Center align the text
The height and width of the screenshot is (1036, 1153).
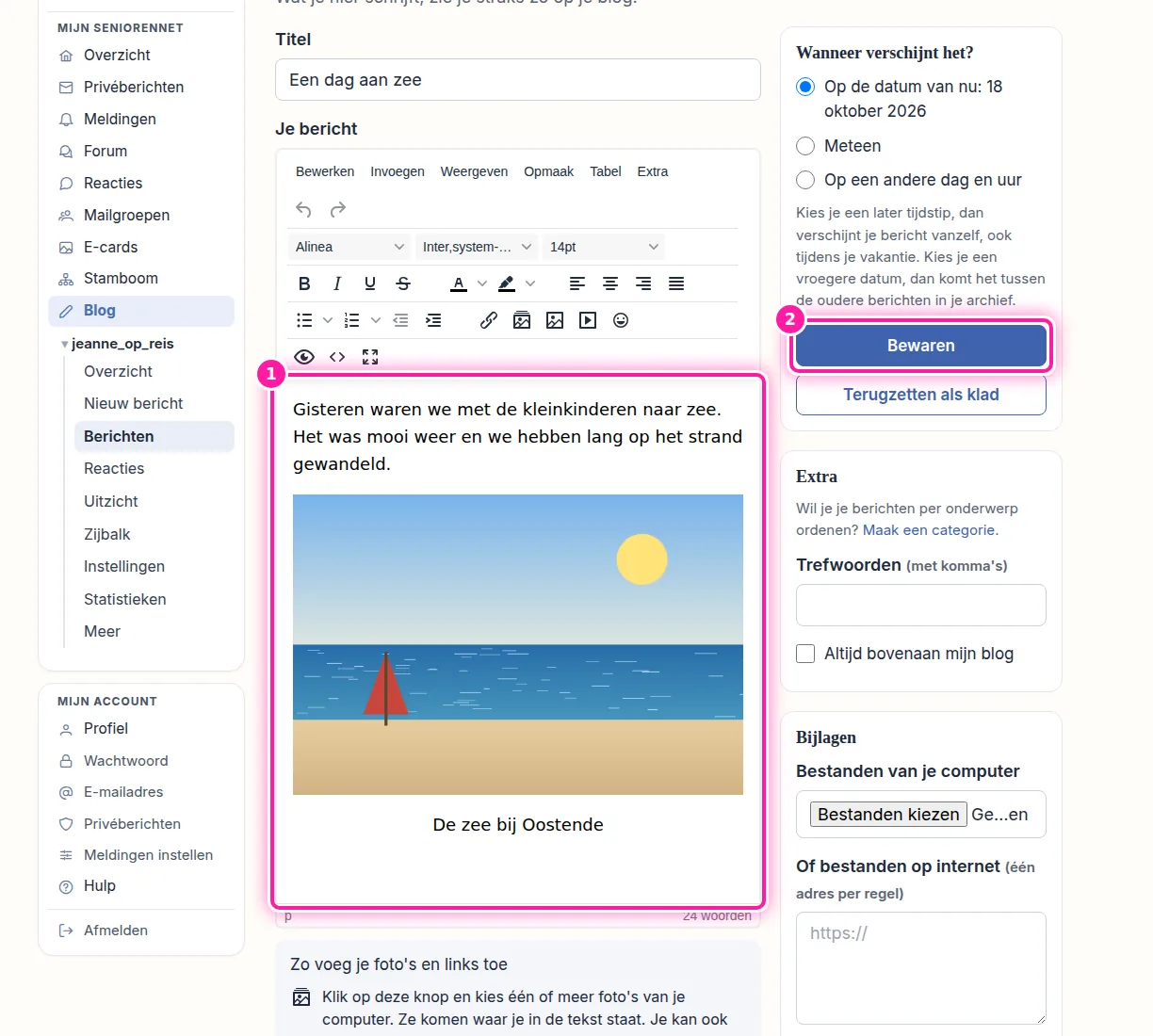pyautogui.click(x=610, y=283)
